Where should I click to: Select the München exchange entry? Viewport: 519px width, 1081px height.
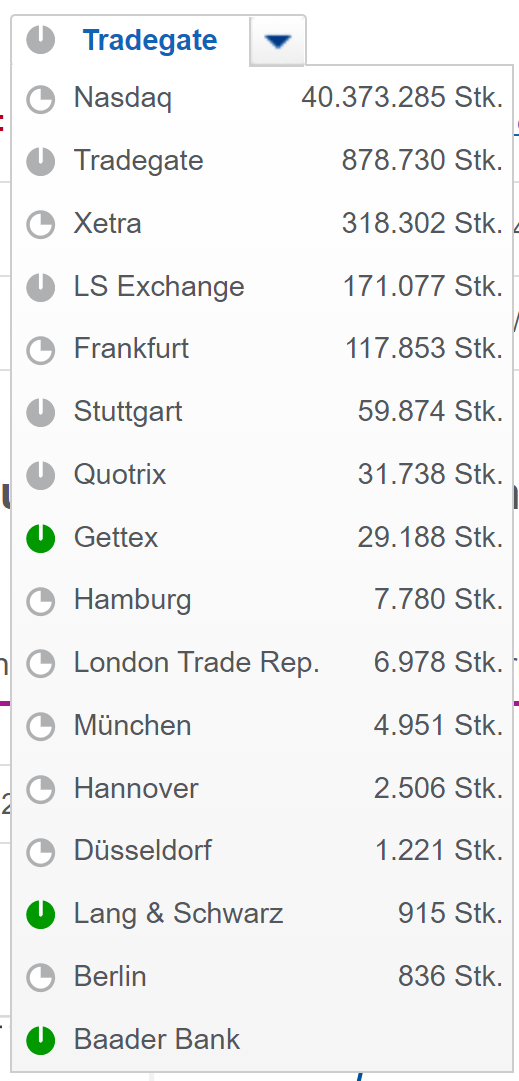pos(263,726)
